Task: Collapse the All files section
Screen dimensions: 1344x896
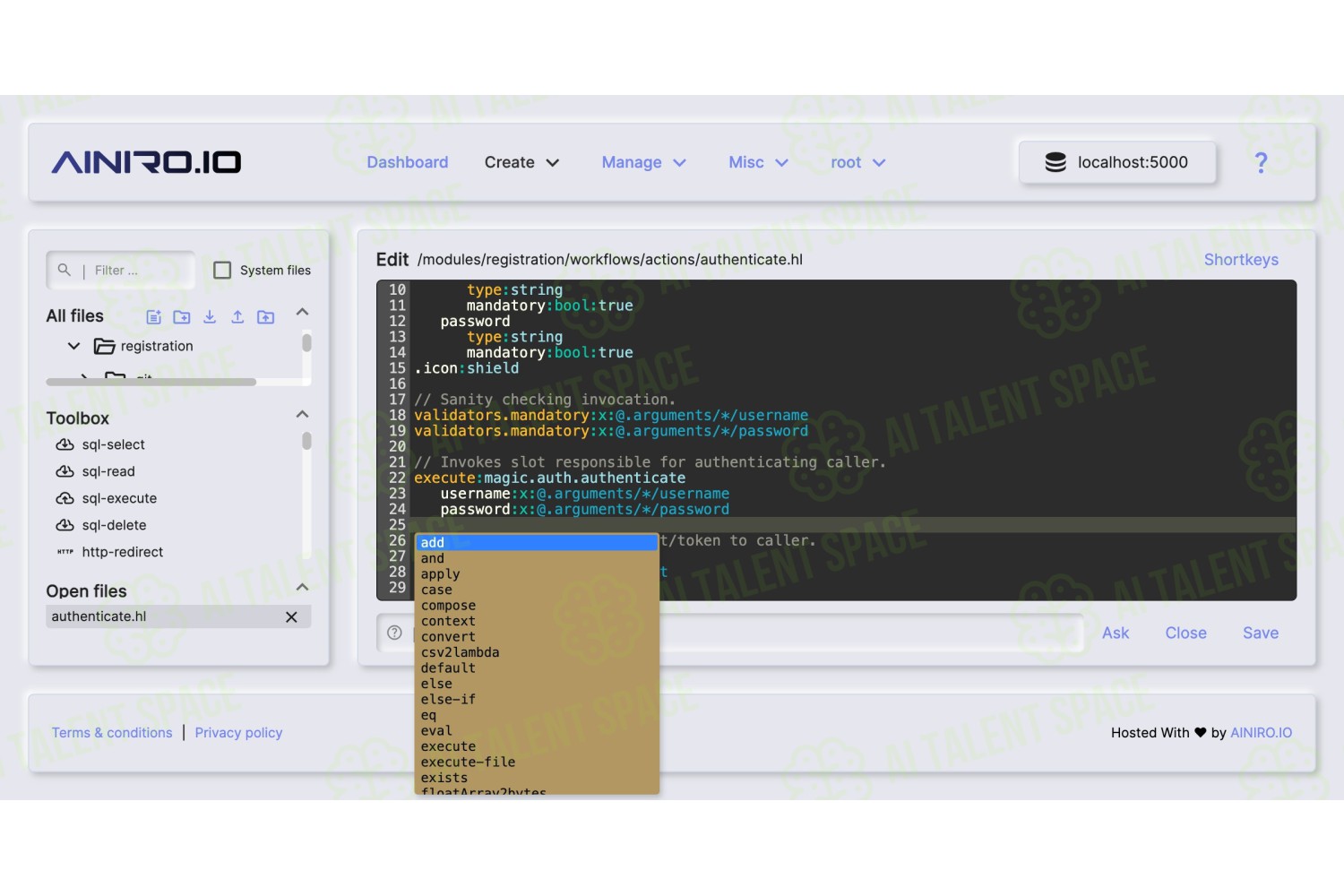Action: [x=302, y=313]
